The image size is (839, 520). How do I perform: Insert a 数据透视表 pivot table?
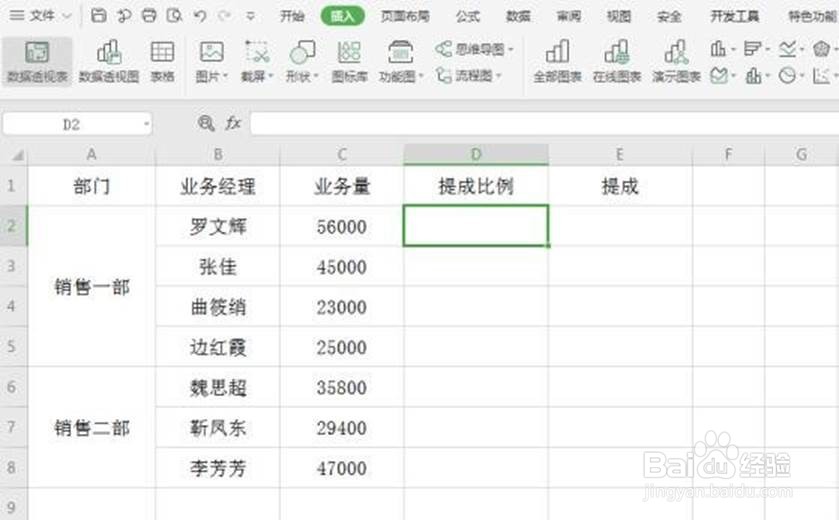[x=37, y=62]
